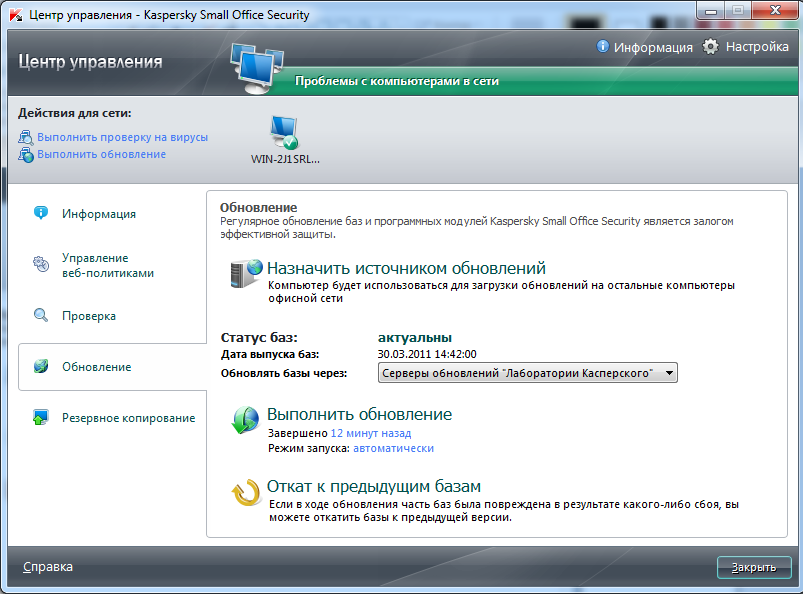Click the update icon next to the Выполнить обновление network action
Image resolution: width=803 pixels, height=594 pixels.
pos(26,155)
